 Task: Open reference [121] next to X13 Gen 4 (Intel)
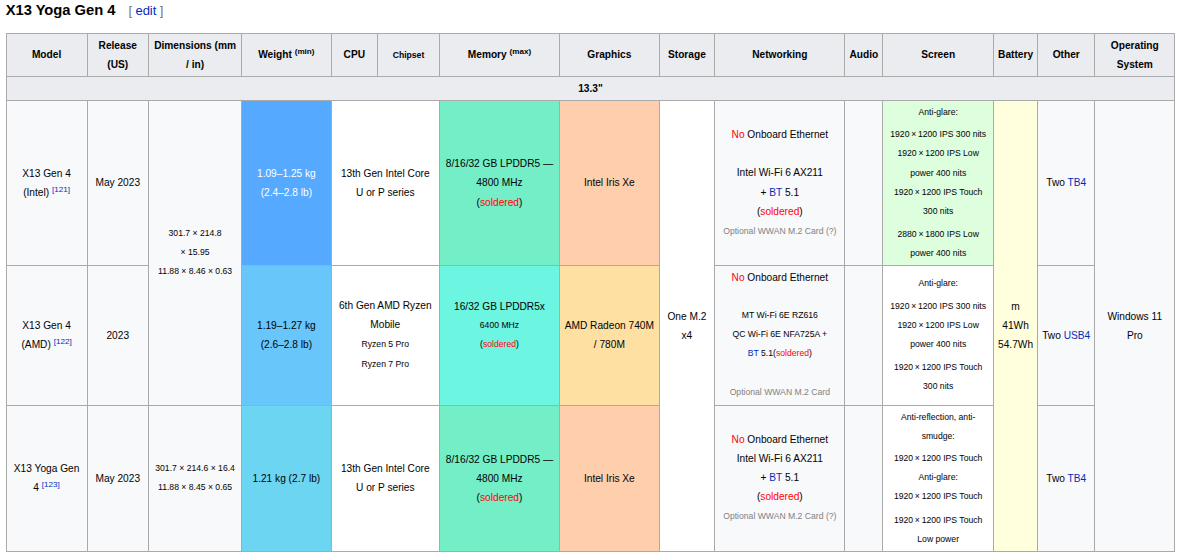pyautogui.click(x=61, y=189)
